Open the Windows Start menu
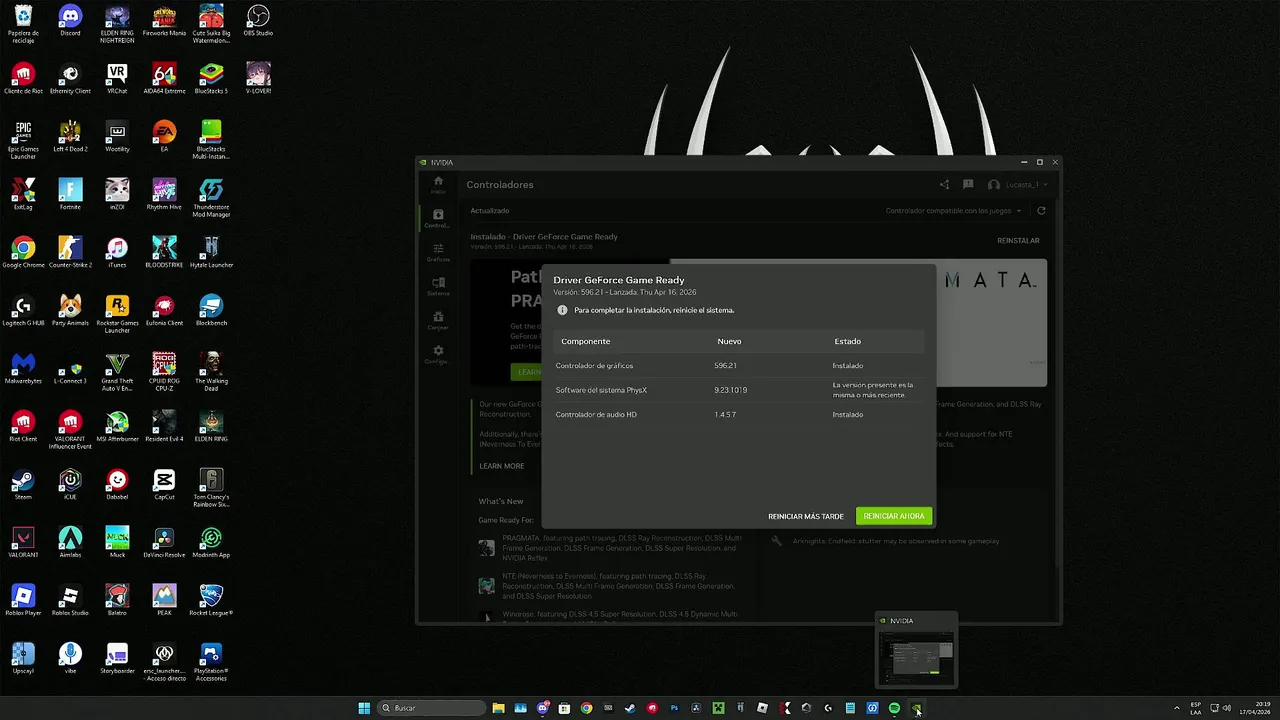This screenshot has width=1280, height=720. 364,708
